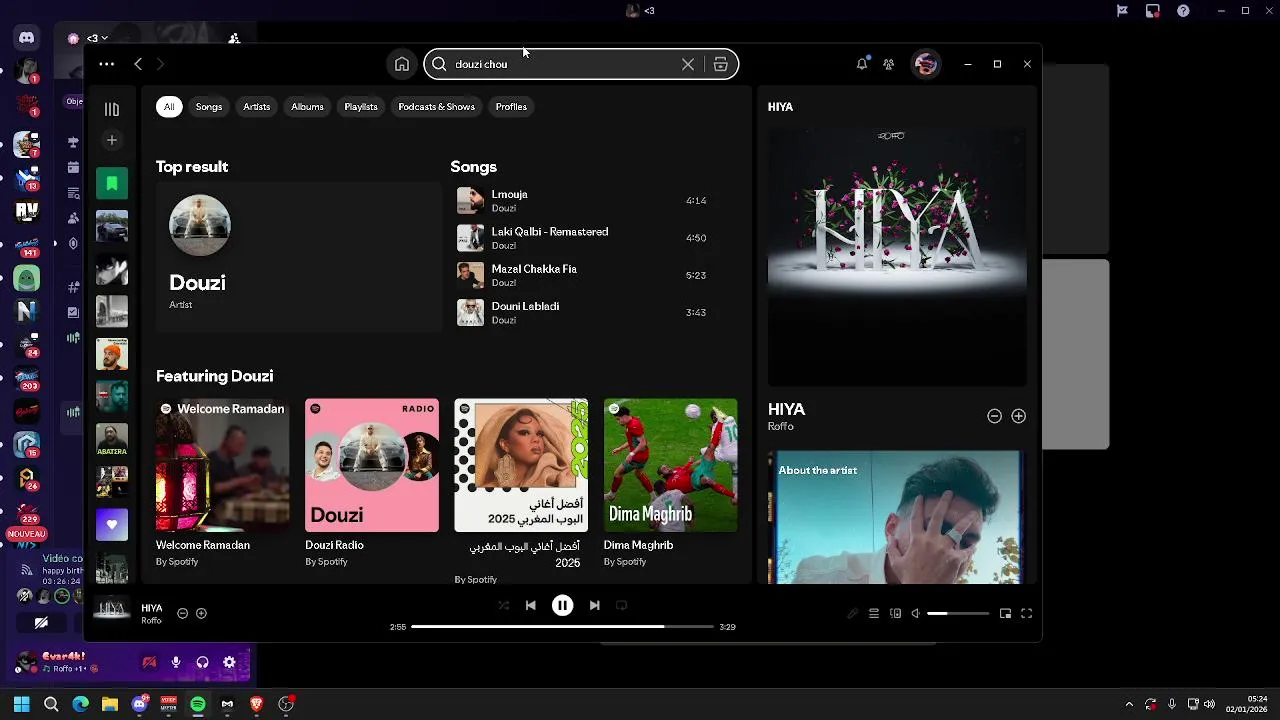1280x720 pixels.
Task: Open the Windows Start menu
Action: click(21, 704)
